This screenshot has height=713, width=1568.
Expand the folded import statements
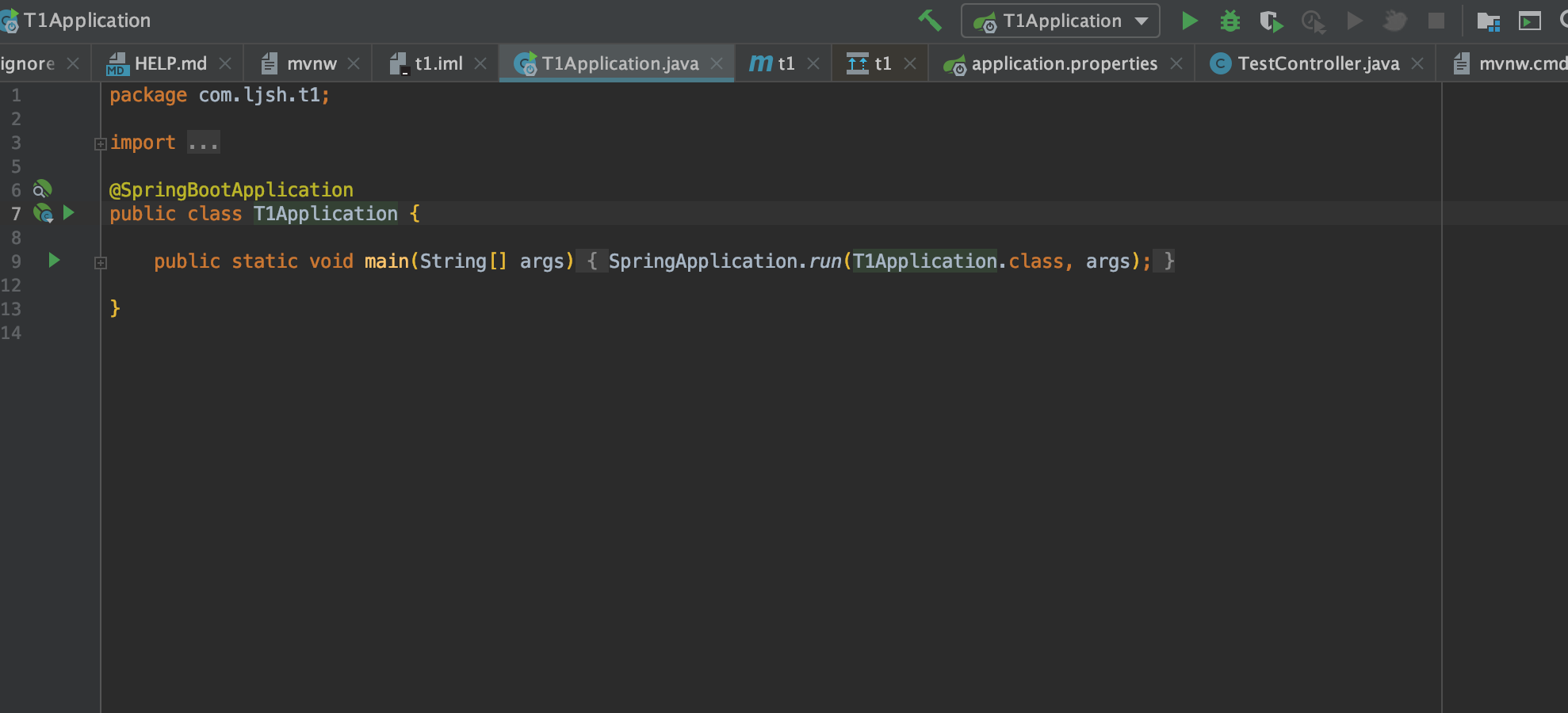pos(101,144)
